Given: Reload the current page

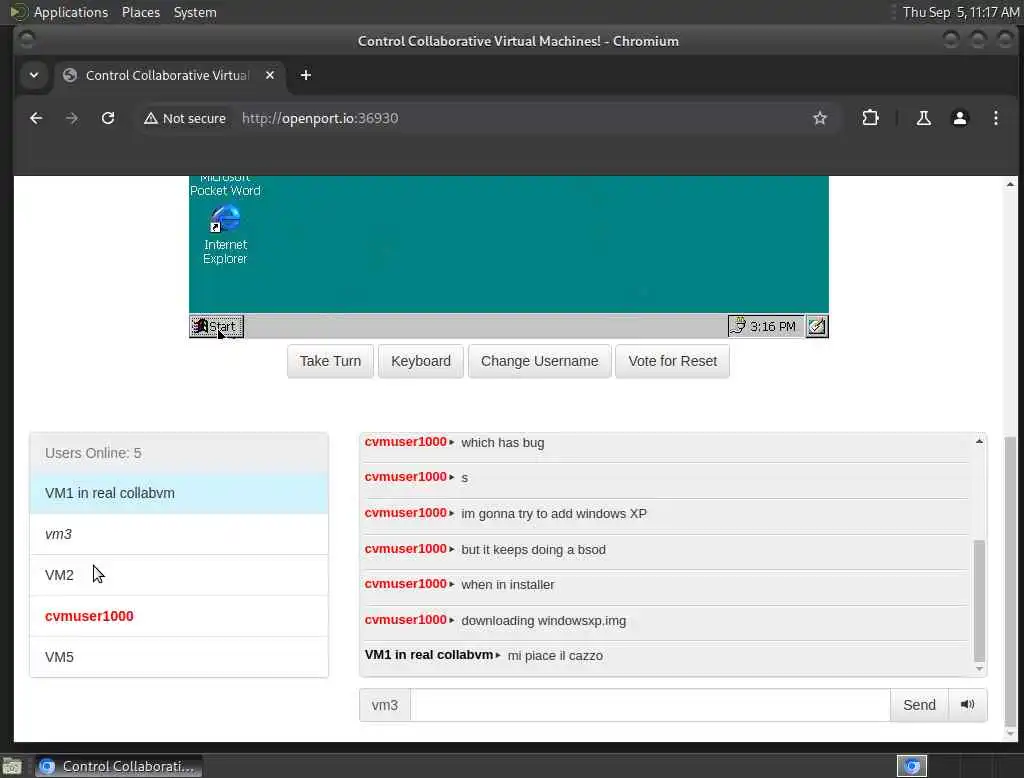Looking at the screenshot, I should (x=108, y=118).
